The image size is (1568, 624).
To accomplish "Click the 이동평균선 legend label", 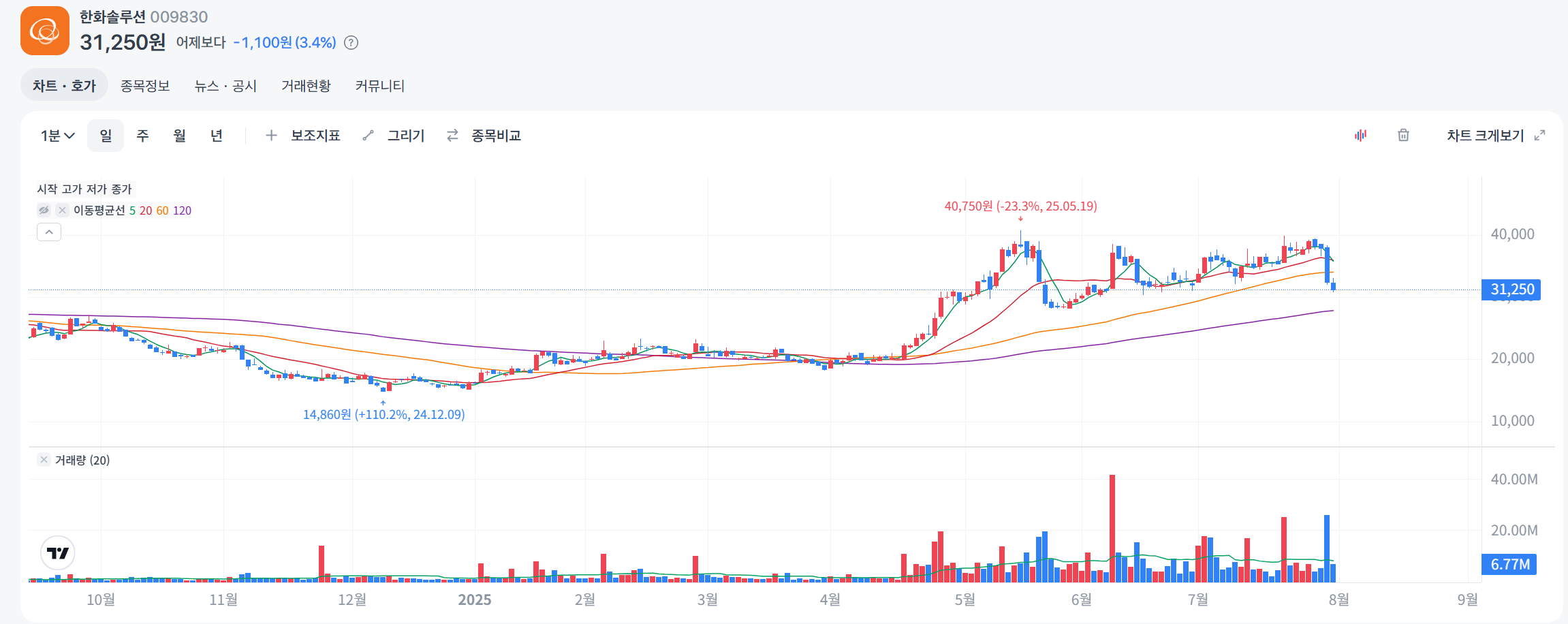I will 99,210.
